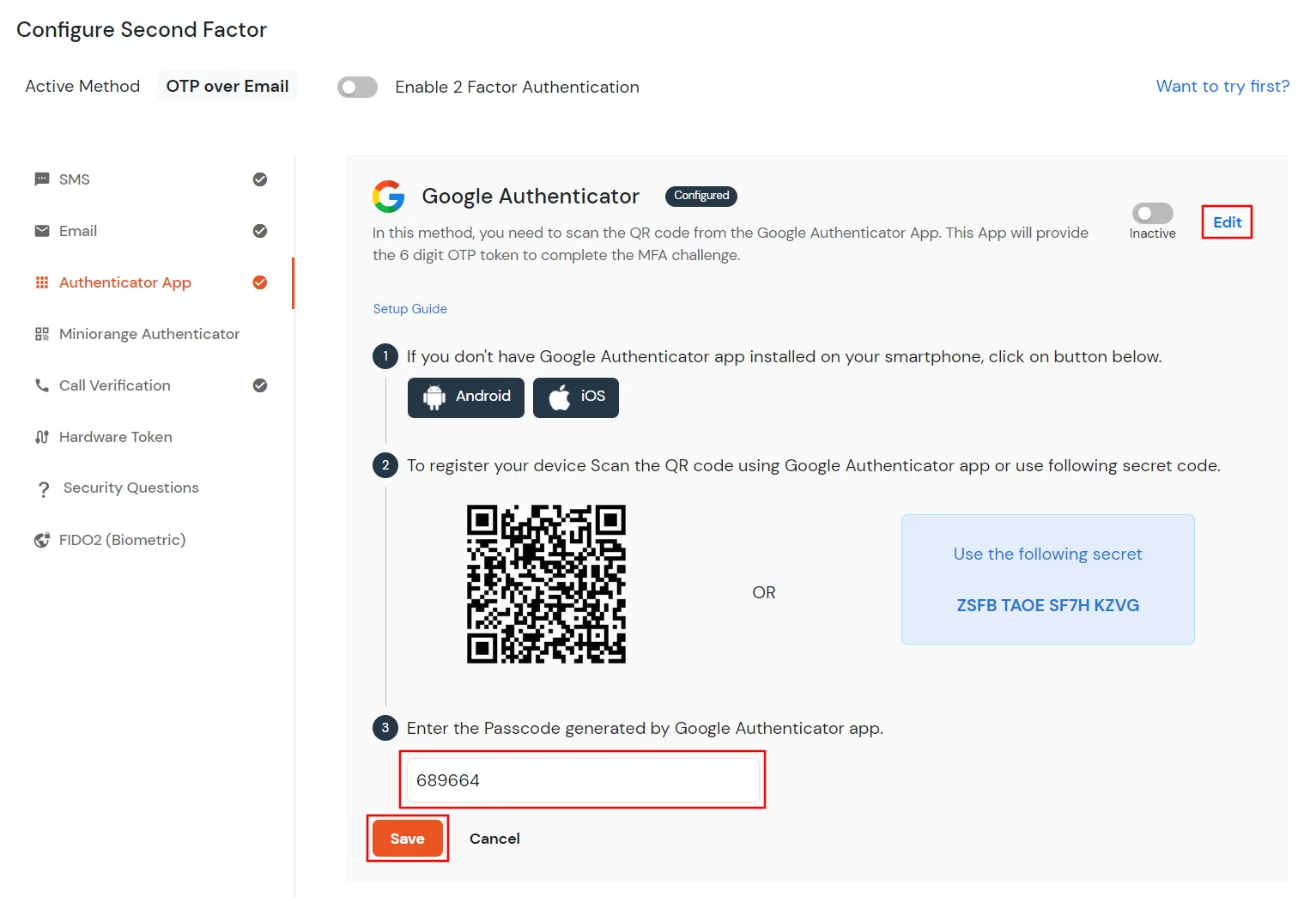This screenshot has height=897, width=1316.
Task: Click the QR code image
Action: (546, 585)
